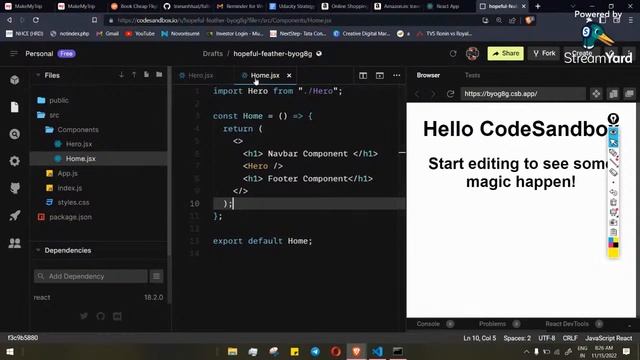Open the sandbox info cube icon
640x360 pixels.
(x=15, y=80)
